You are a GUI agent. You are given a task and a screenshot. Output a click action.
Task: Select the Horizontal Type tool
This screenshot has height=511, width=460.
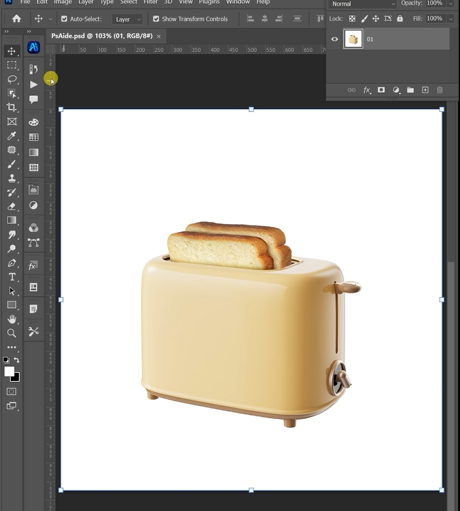click(x=12, y=277)
